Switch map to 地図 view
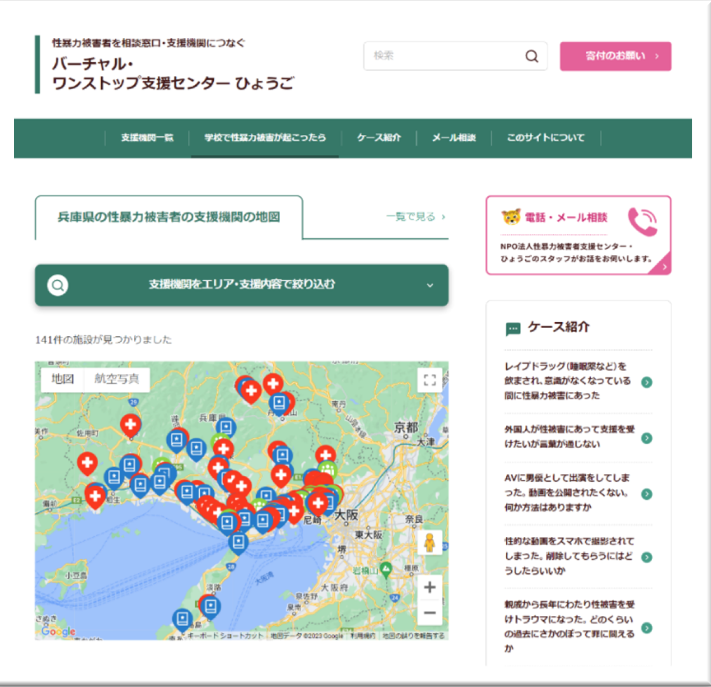 click(x=63, y=379)
